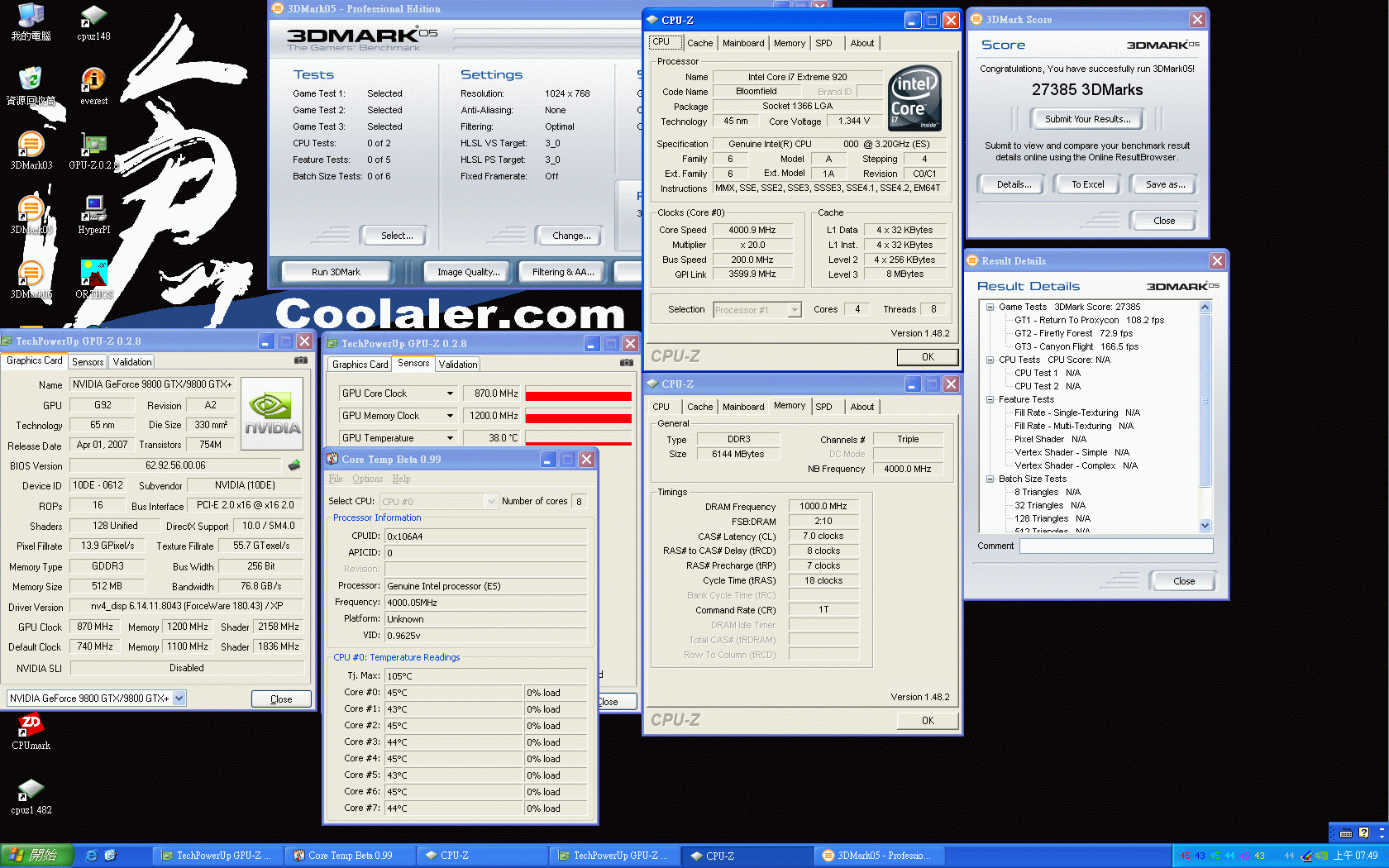Open the GPU Temperature sensor dropdown
1389x868 pixels.
(450, 438)
